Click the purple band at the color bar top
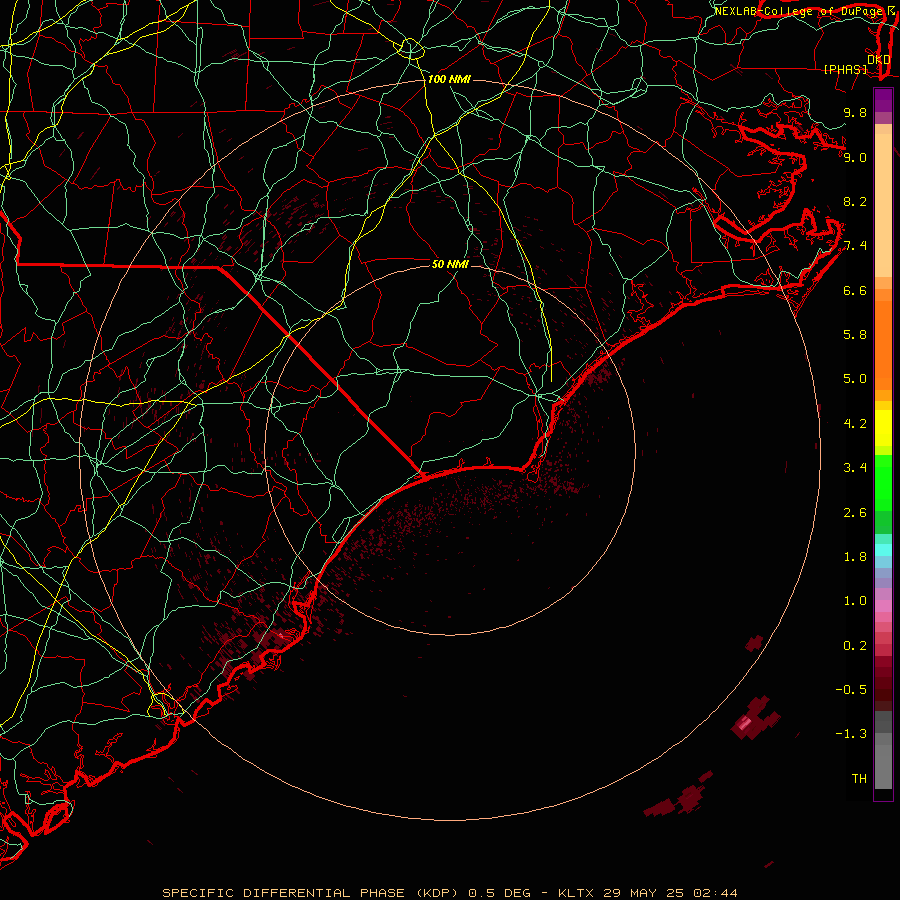This screenshot has height=900, width=900. (x=883, y=100)
